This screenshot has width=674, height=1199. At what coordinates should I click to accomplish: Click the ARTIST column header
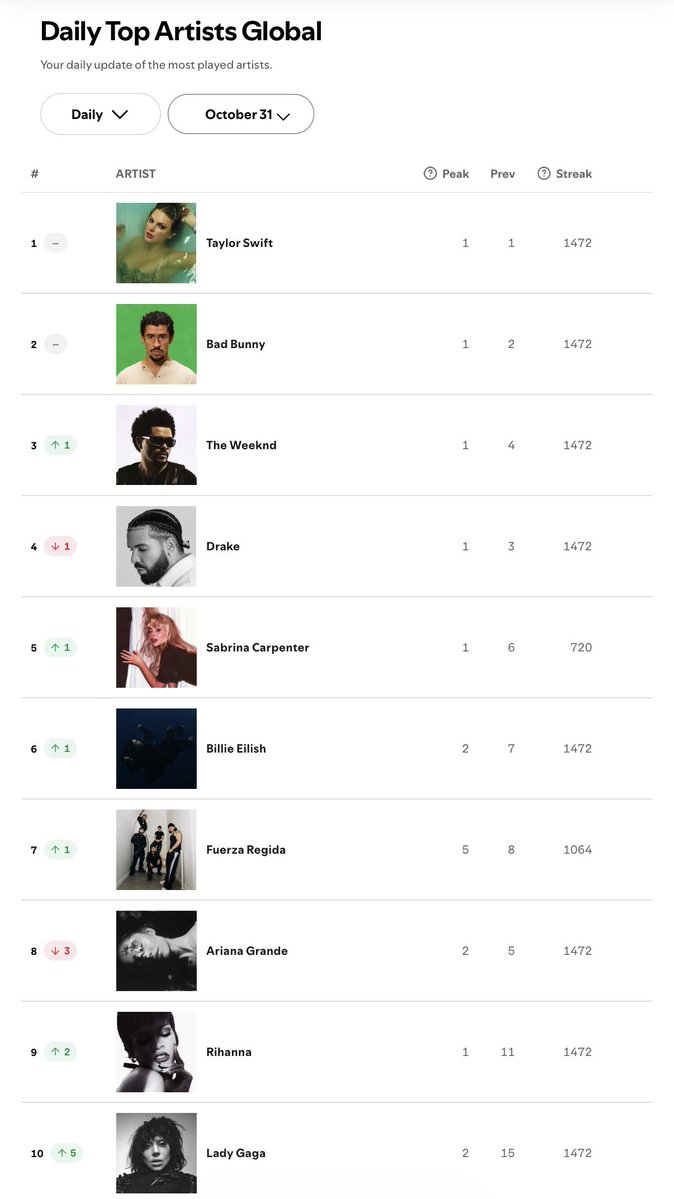tap(135, 174)
